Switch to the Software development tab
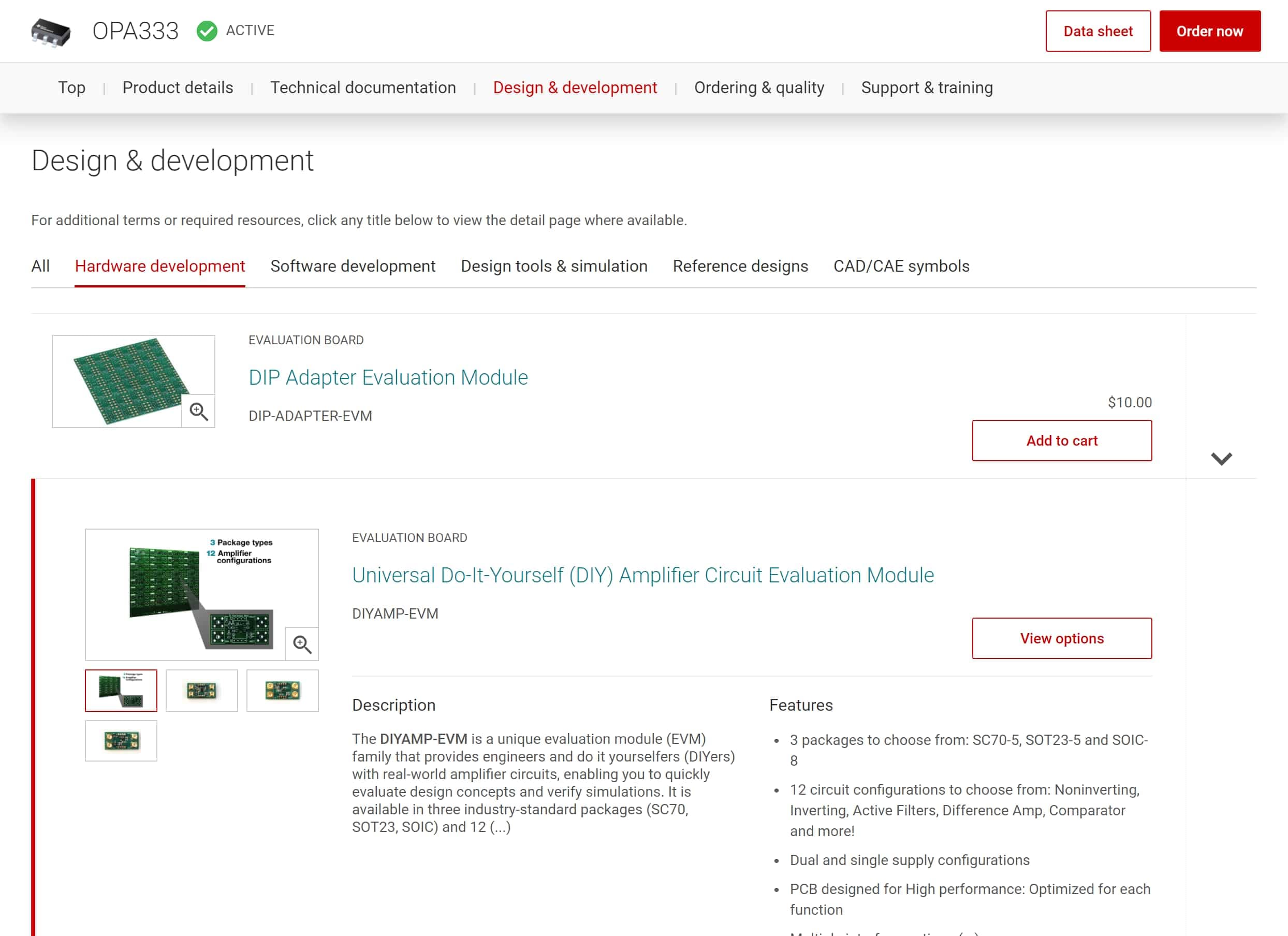 click(353, 266)
